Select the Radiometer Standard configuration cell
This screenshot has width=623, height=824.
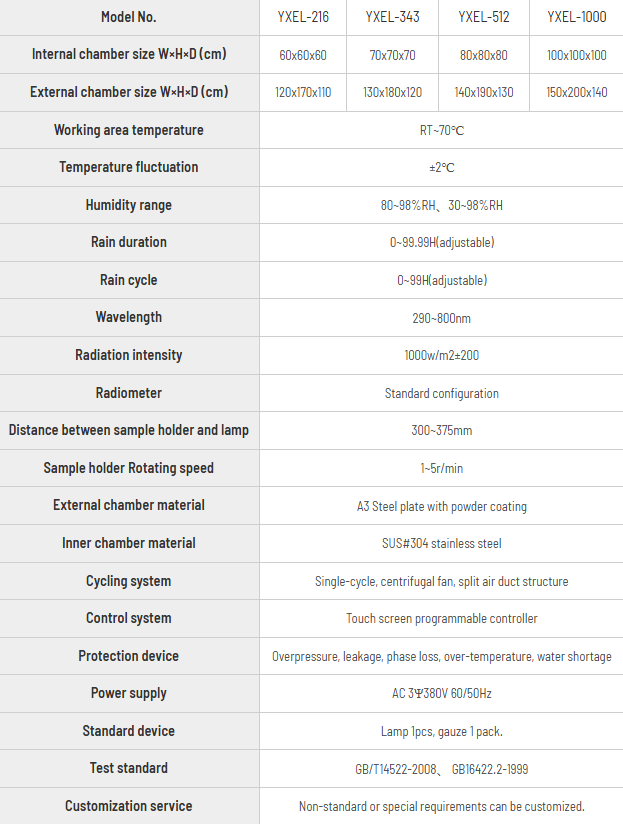[442, 393]
